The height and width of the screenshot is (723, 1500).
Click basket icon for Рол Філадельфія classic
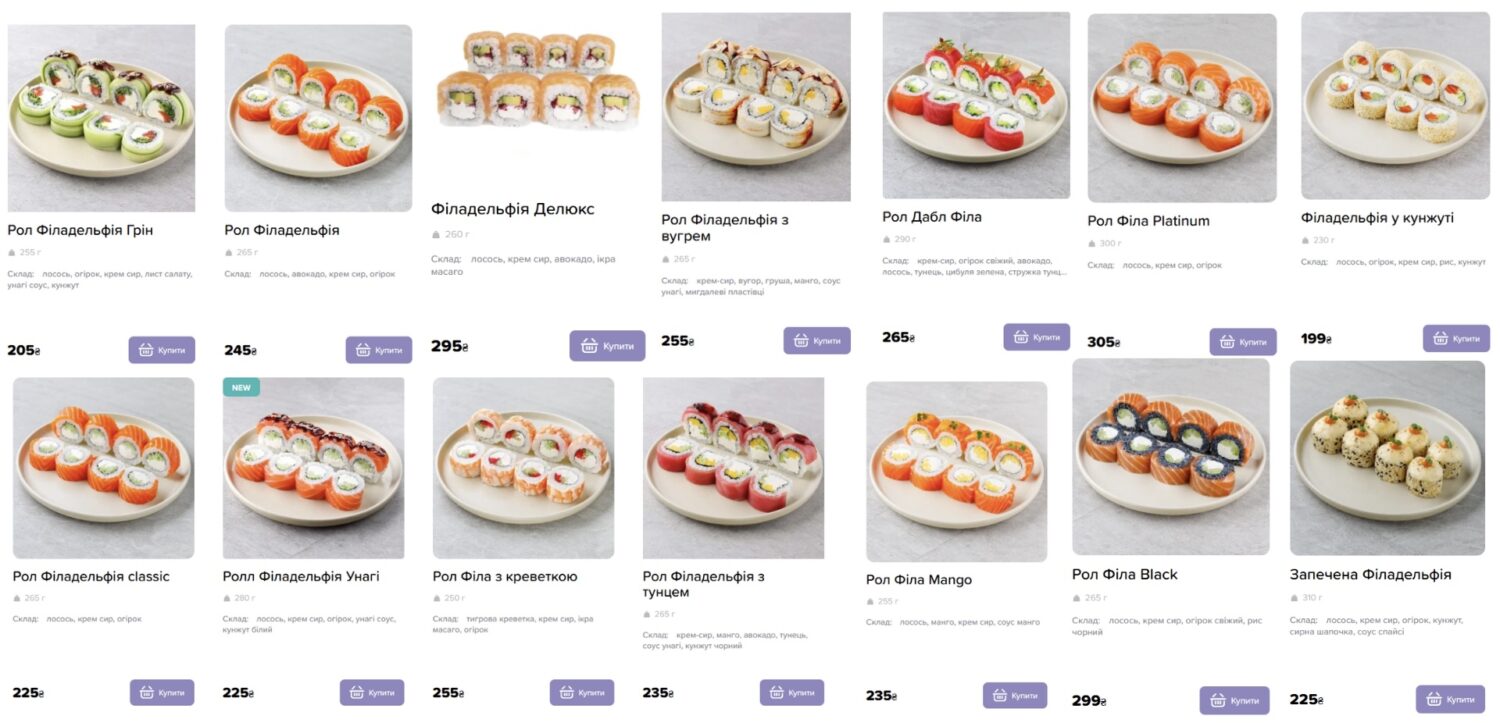[146, 692]
